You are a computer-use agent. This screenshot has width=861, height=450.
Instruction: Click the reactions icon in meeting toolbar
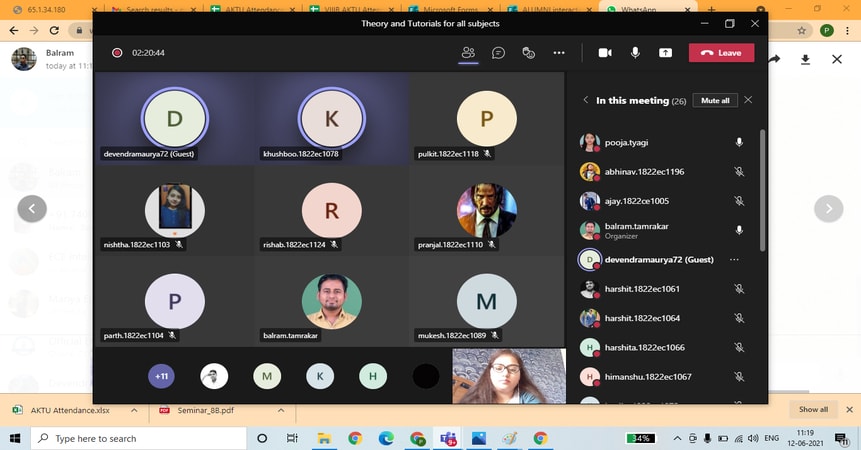(x=528, y=53)
